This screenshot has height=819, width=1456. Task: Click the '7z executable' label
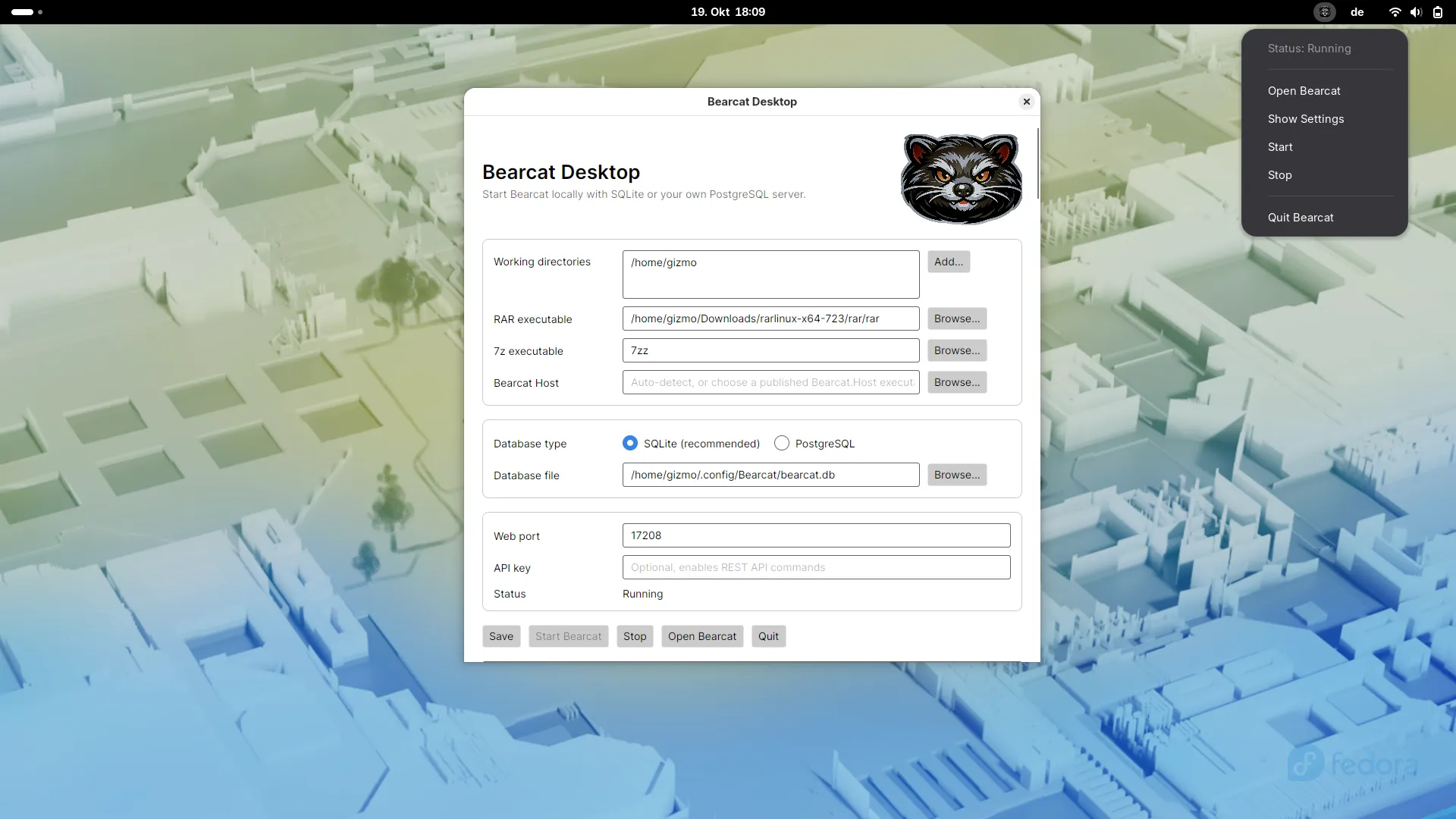tap(528, 351)
